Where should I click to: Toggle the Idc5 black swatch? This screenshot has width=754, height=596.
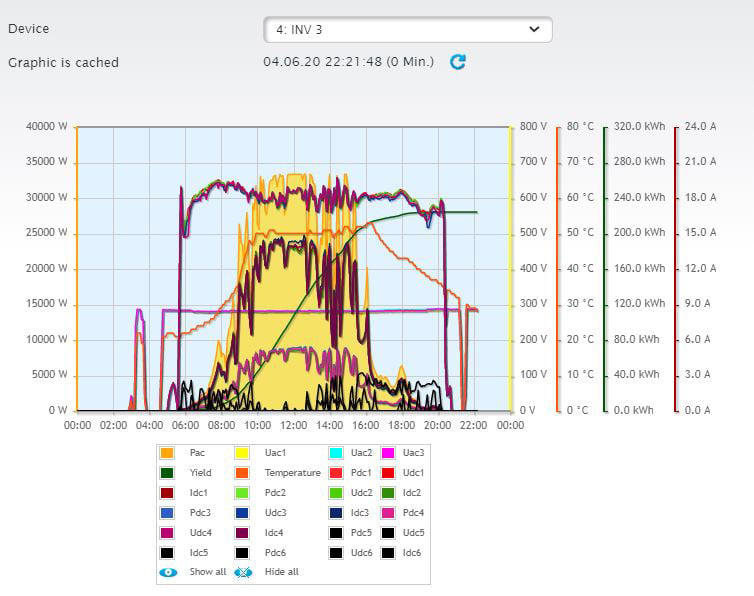[x=167, y=553]
